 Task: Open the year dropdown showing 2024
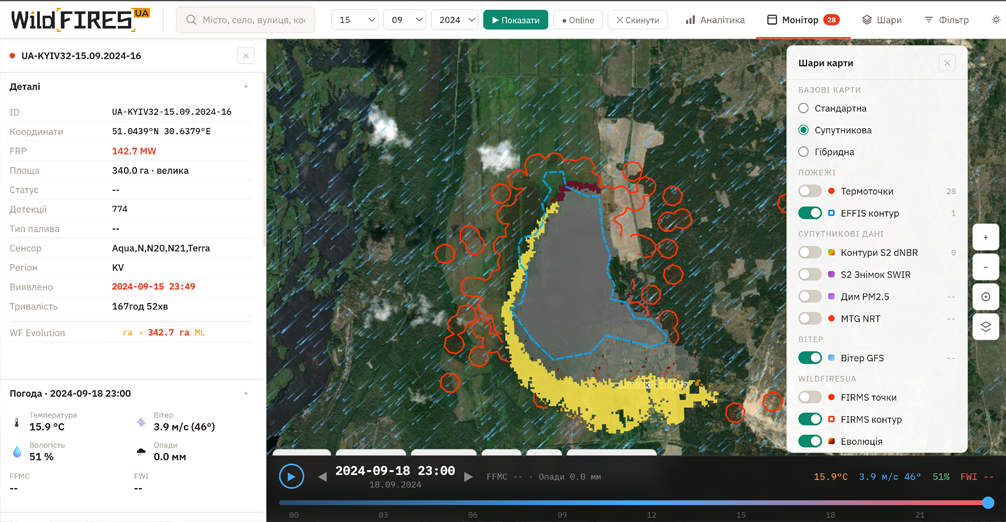(x=454, y=20)
